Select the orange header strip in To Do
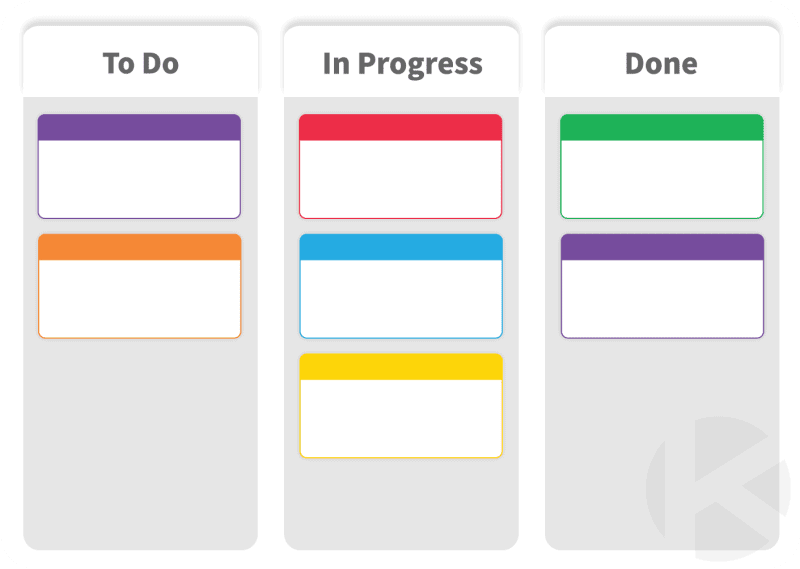The height and width of the screenshot is (569, 800). pyautogui.click(x=139, y=247)
